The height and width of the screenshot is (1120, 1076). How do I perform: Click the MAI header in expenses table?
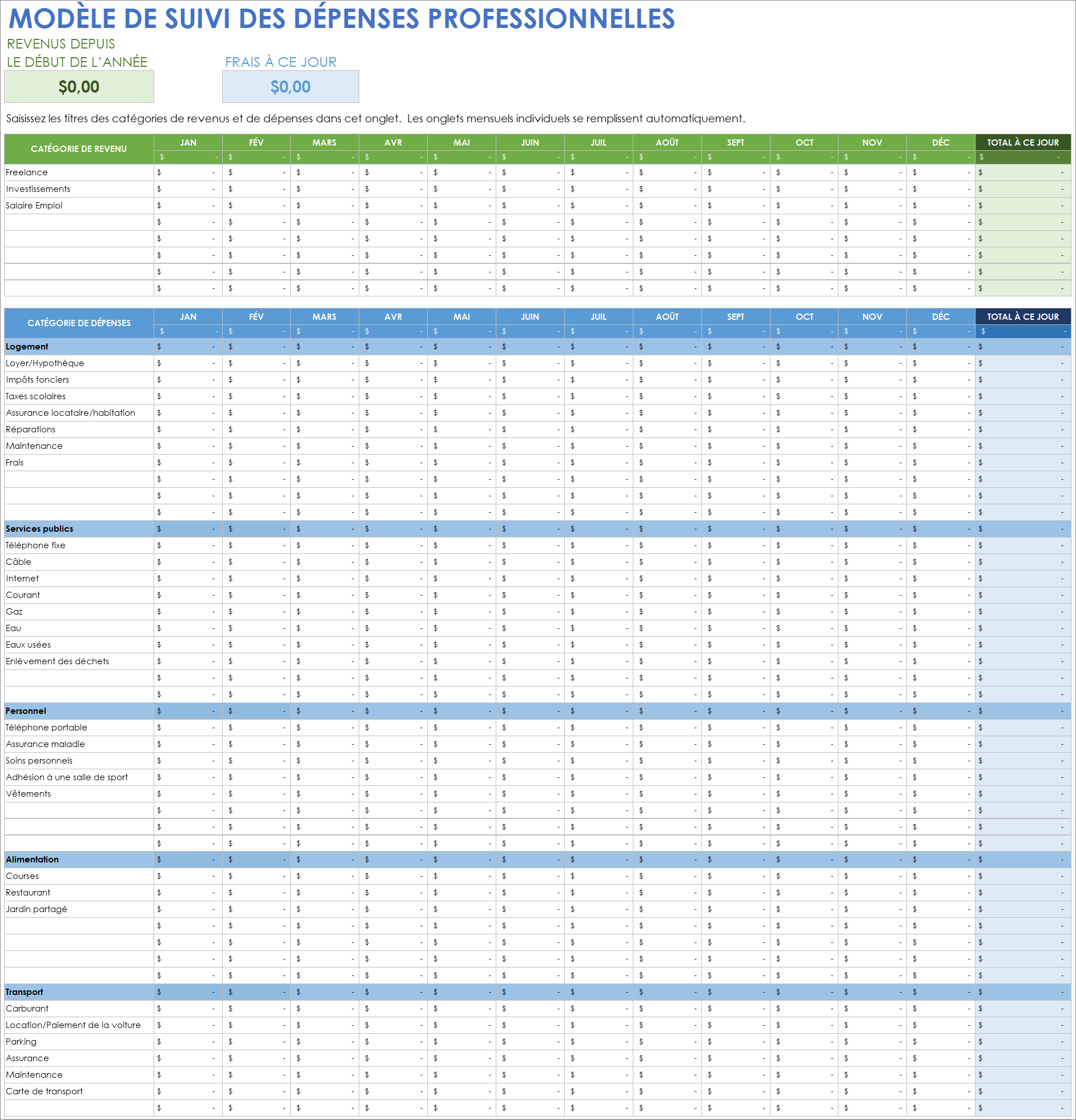click(x=461, y=316)
